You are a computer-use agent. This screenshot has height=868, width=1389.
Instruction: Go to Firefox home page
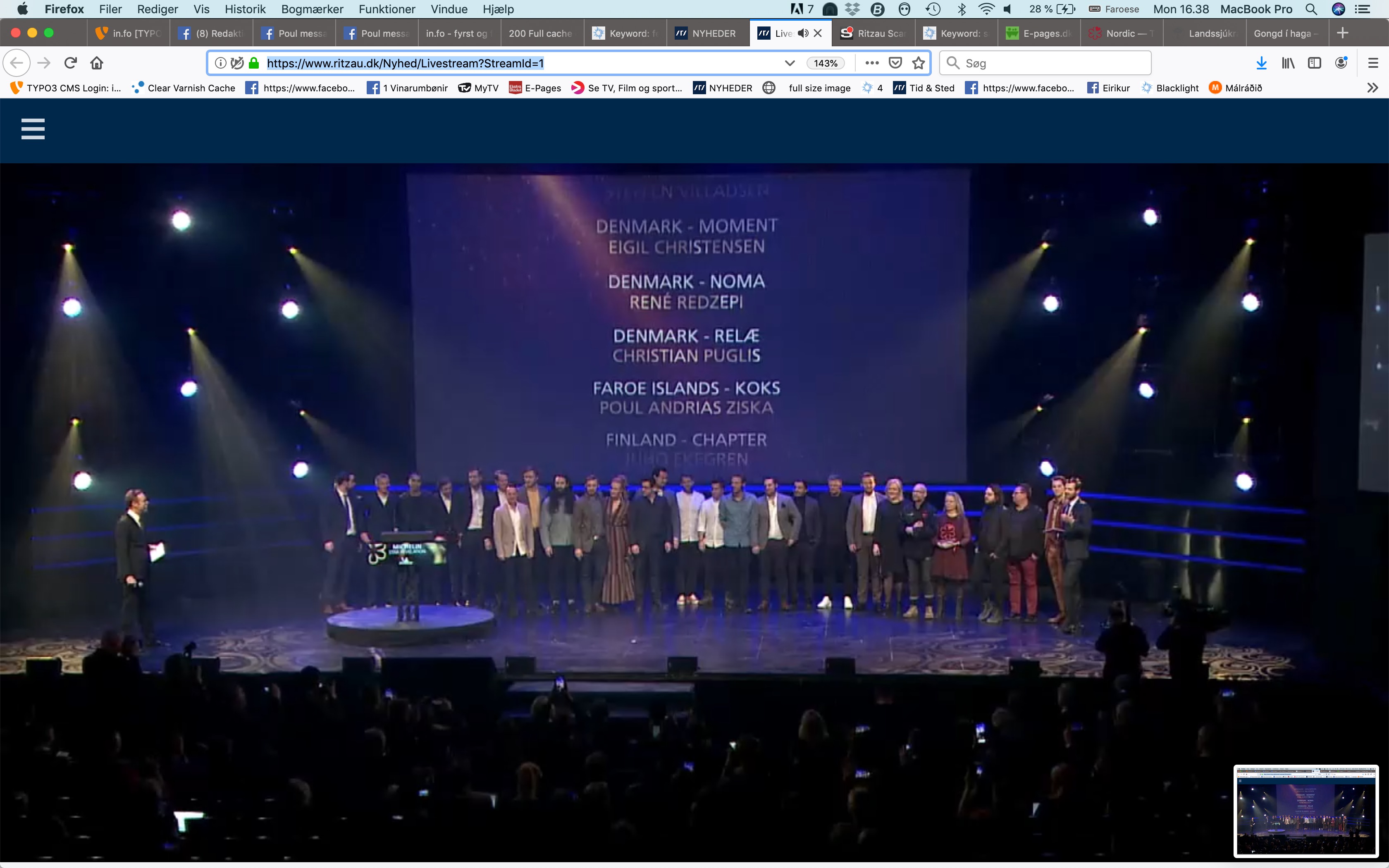click(x=96, y=63)
